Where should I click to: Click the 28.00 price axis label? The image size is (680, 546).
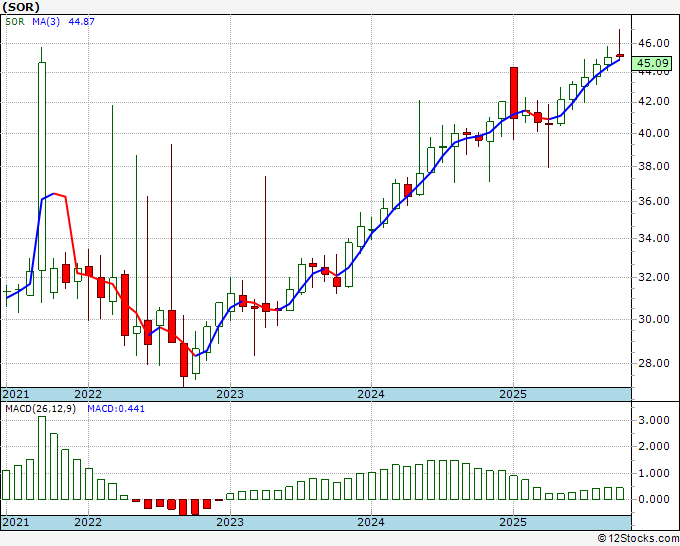(654, 363)
